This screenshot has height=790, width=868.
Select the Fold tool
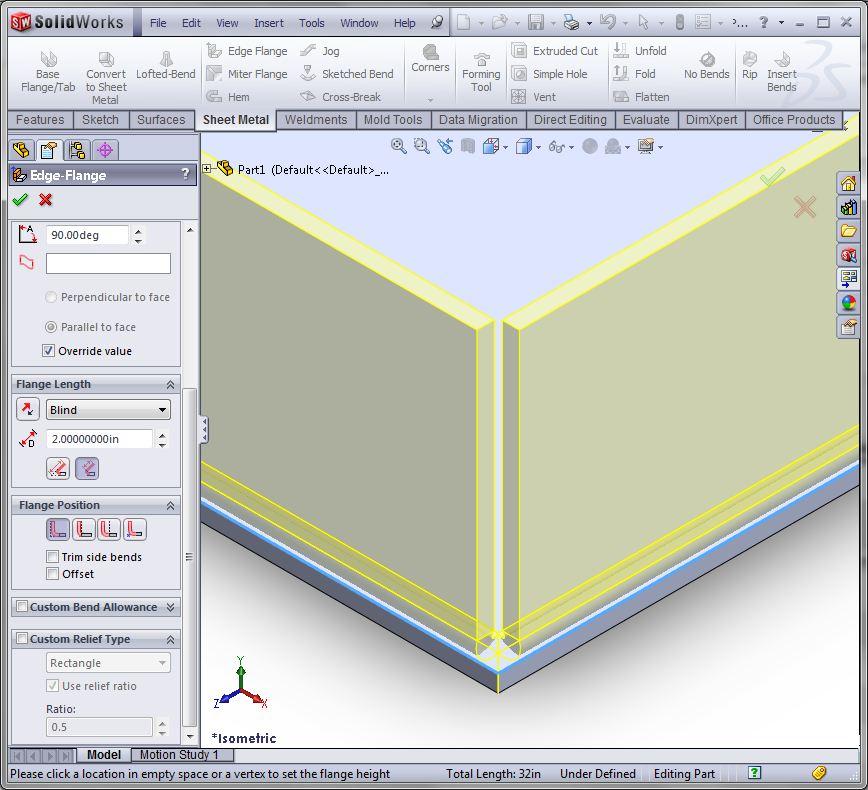635,74
